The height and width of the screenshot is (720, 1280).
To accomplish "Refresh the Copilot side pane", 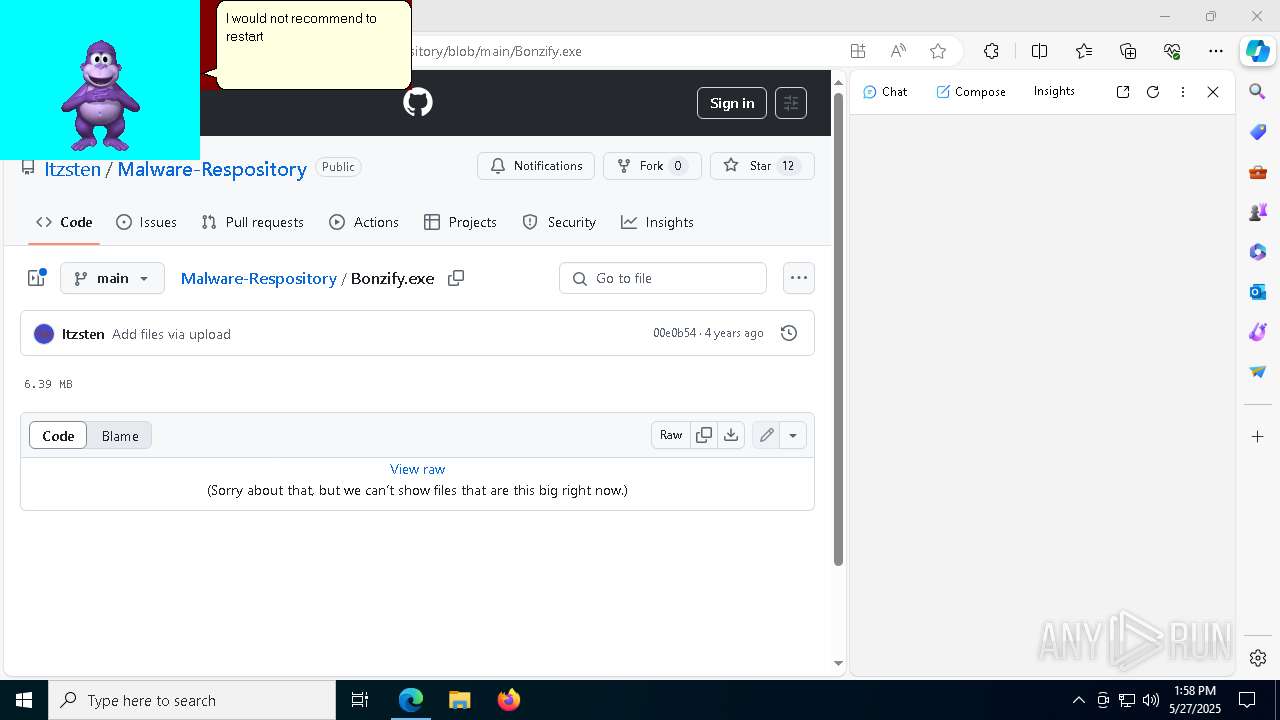I will click(x=1153, y=92).
